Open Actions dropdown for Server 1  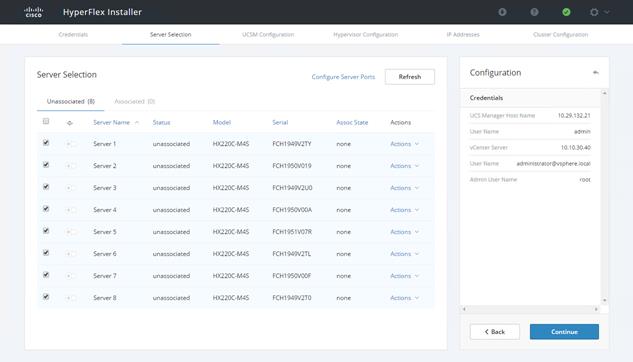tap(405, 144)
